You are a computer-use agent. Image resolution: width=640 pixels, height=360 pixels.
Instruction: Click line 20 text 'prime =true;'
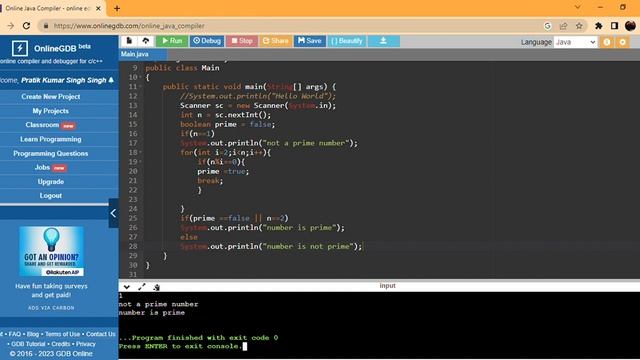point(223,171)
